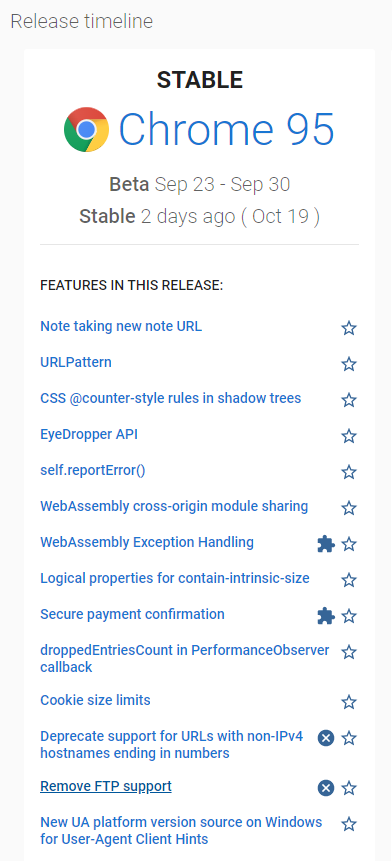Click the puzzle icon beside WebAssembly Exception Handling
Image resolution: width=392 pixels, height=861 pixels.
pyautogui.click(x=326, y=544)
